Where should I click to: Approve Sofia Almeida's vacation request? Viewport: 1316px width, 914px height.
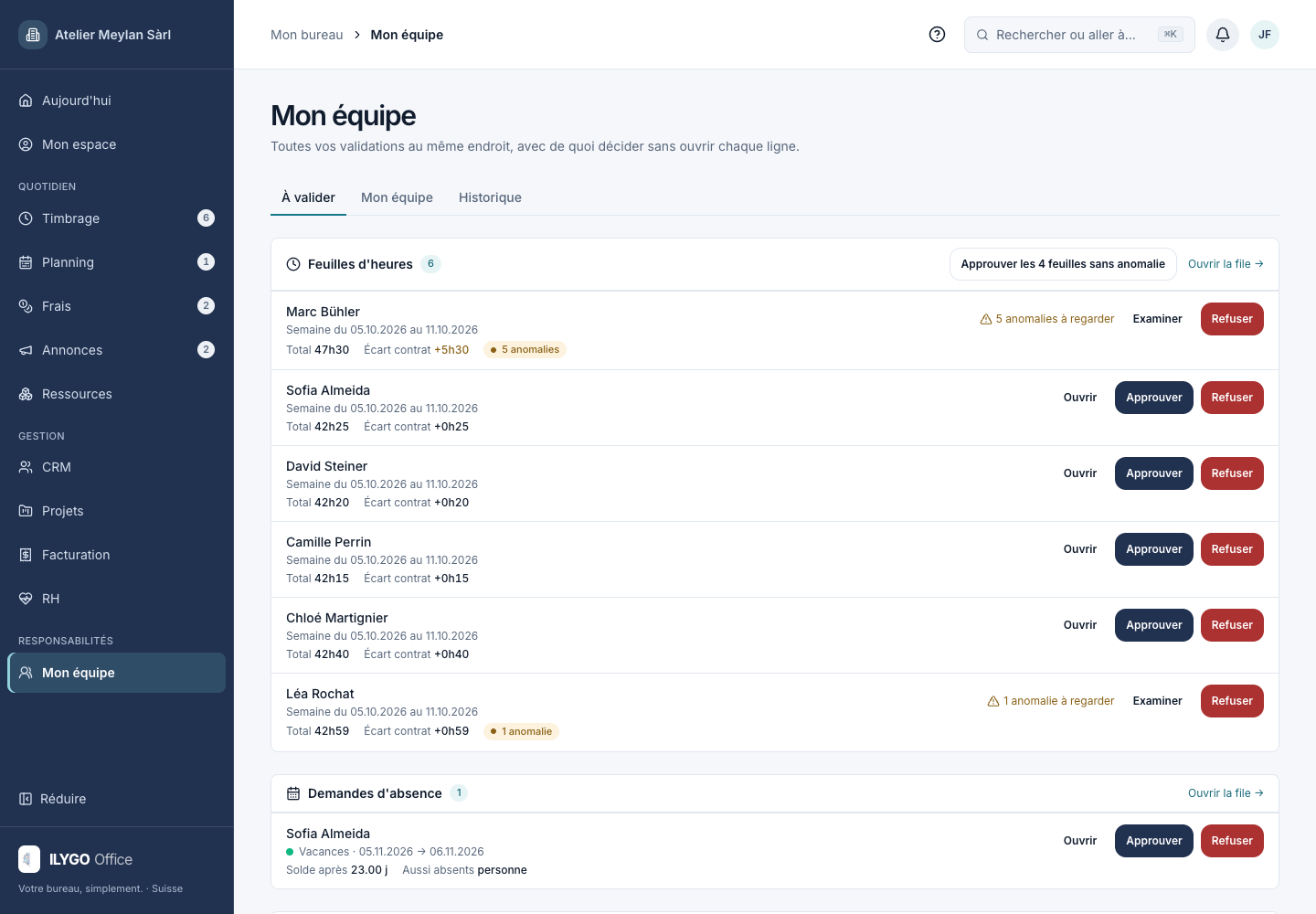click(1153, 841)
